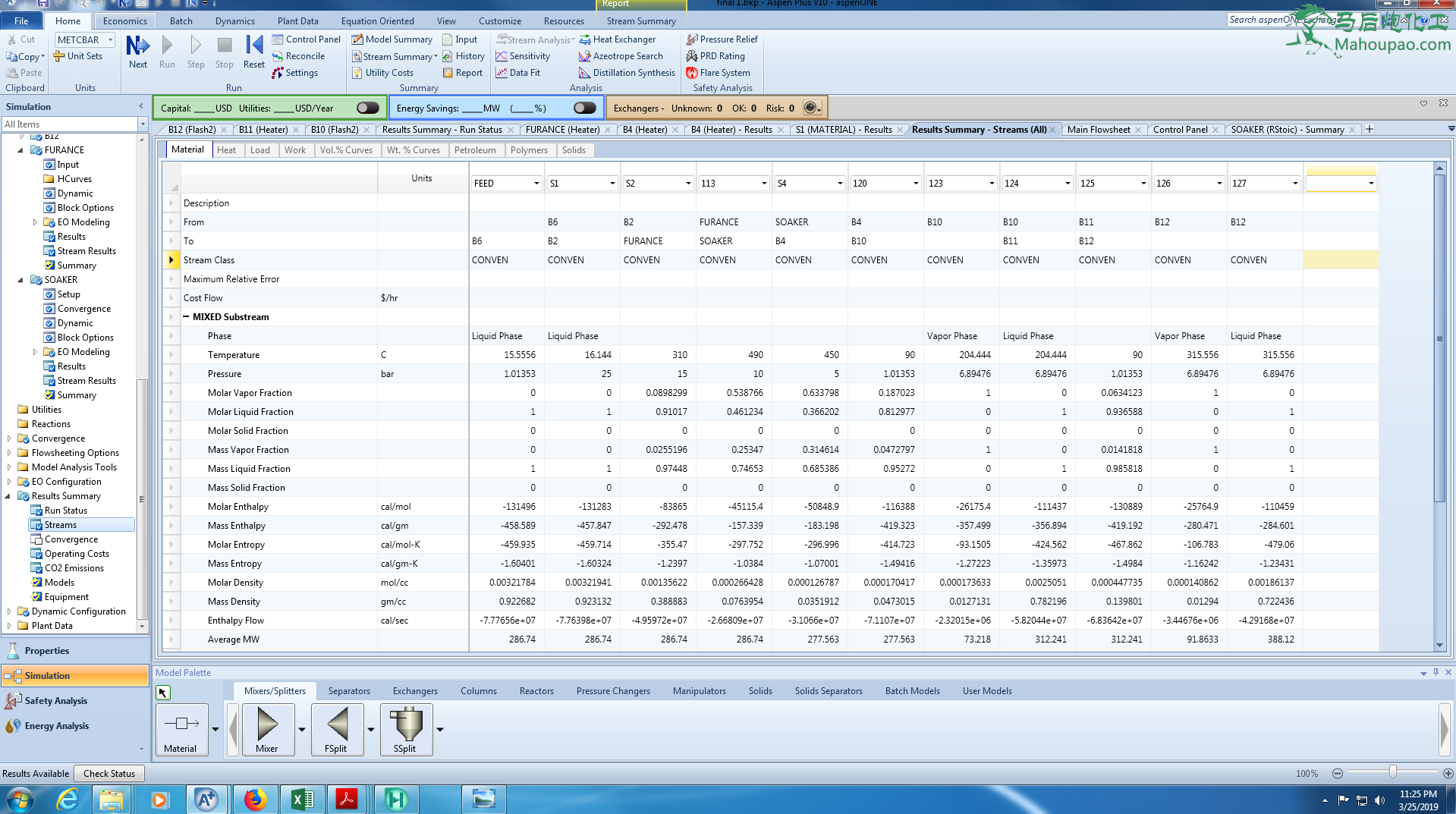The height and width of the screenshot is (814, 1456).
Task: Open Azeotrope Search
Action: 621,56
